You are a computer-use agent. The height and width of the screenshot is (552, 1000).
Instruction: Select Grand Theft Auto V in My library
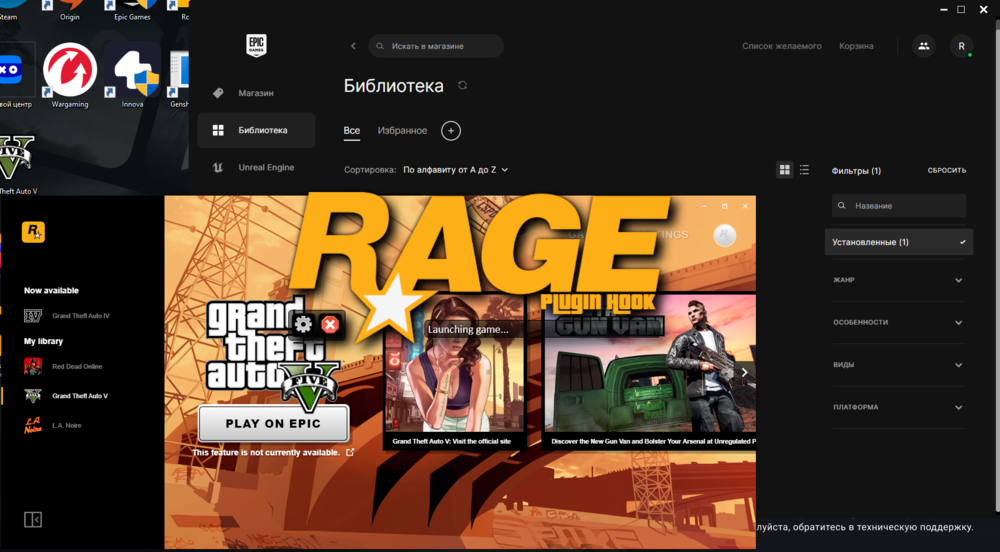(66, 396)
